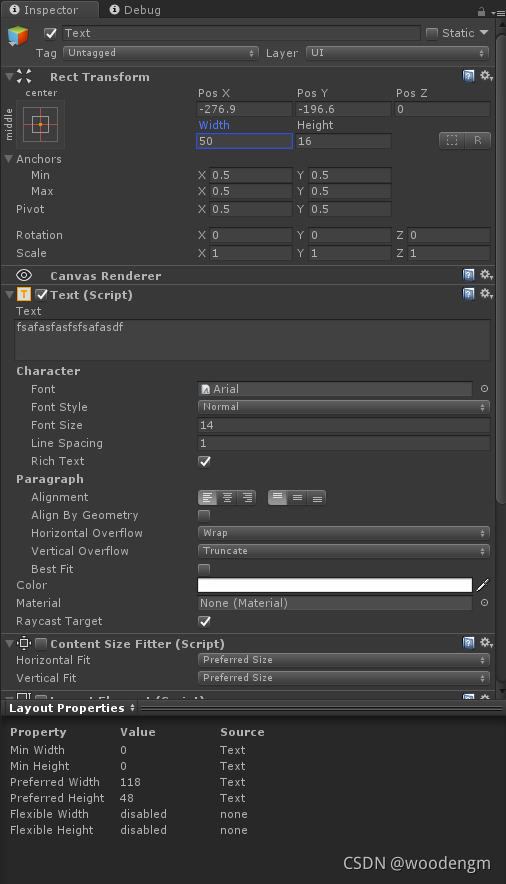Image resolution: width=506 pixels, height=884 pixels.
Task: Open the Font Style dropdown
Action: click(x=344, y=407)
